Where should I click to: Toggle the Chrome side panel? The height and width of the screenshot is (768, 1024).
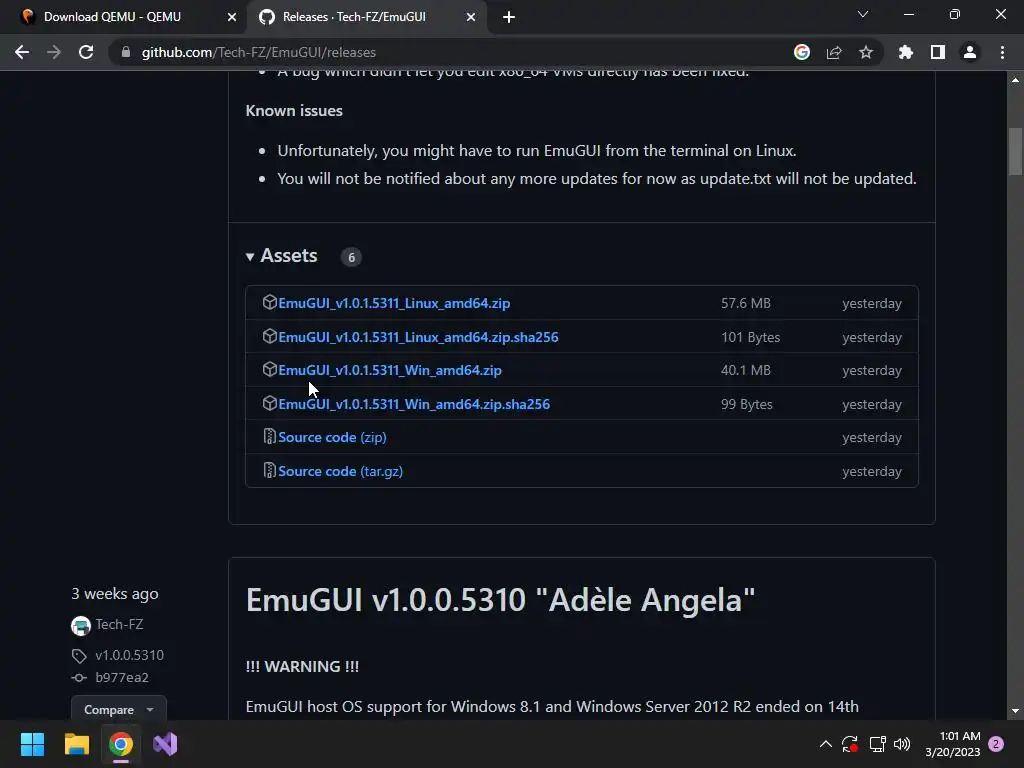938,52
